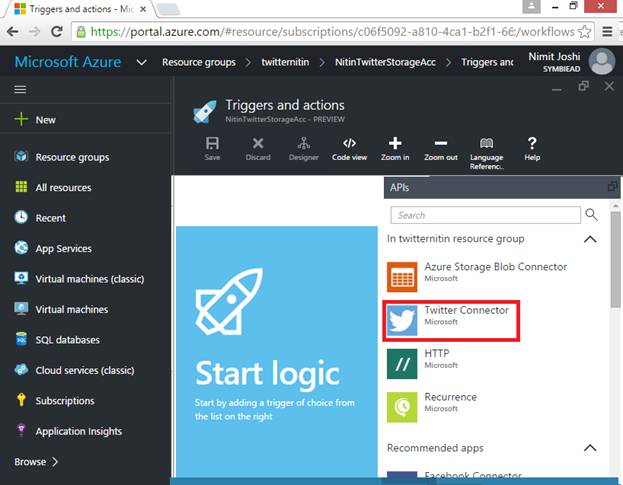
Task: Go to the Microsoft Azure home logo
Action: point(68,62)
